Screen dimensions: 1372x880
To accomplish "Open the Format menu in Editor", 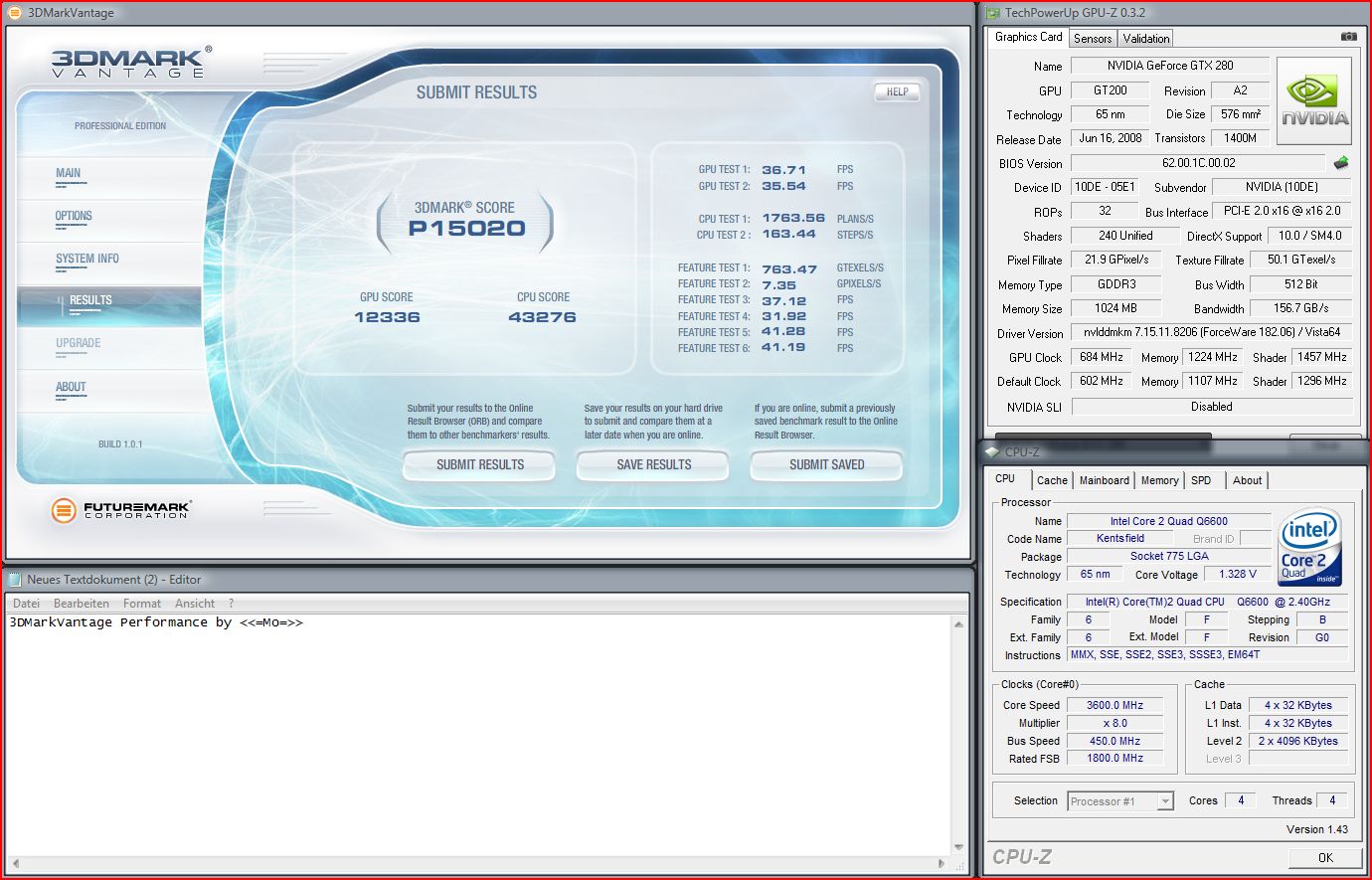I will (142, 604).
